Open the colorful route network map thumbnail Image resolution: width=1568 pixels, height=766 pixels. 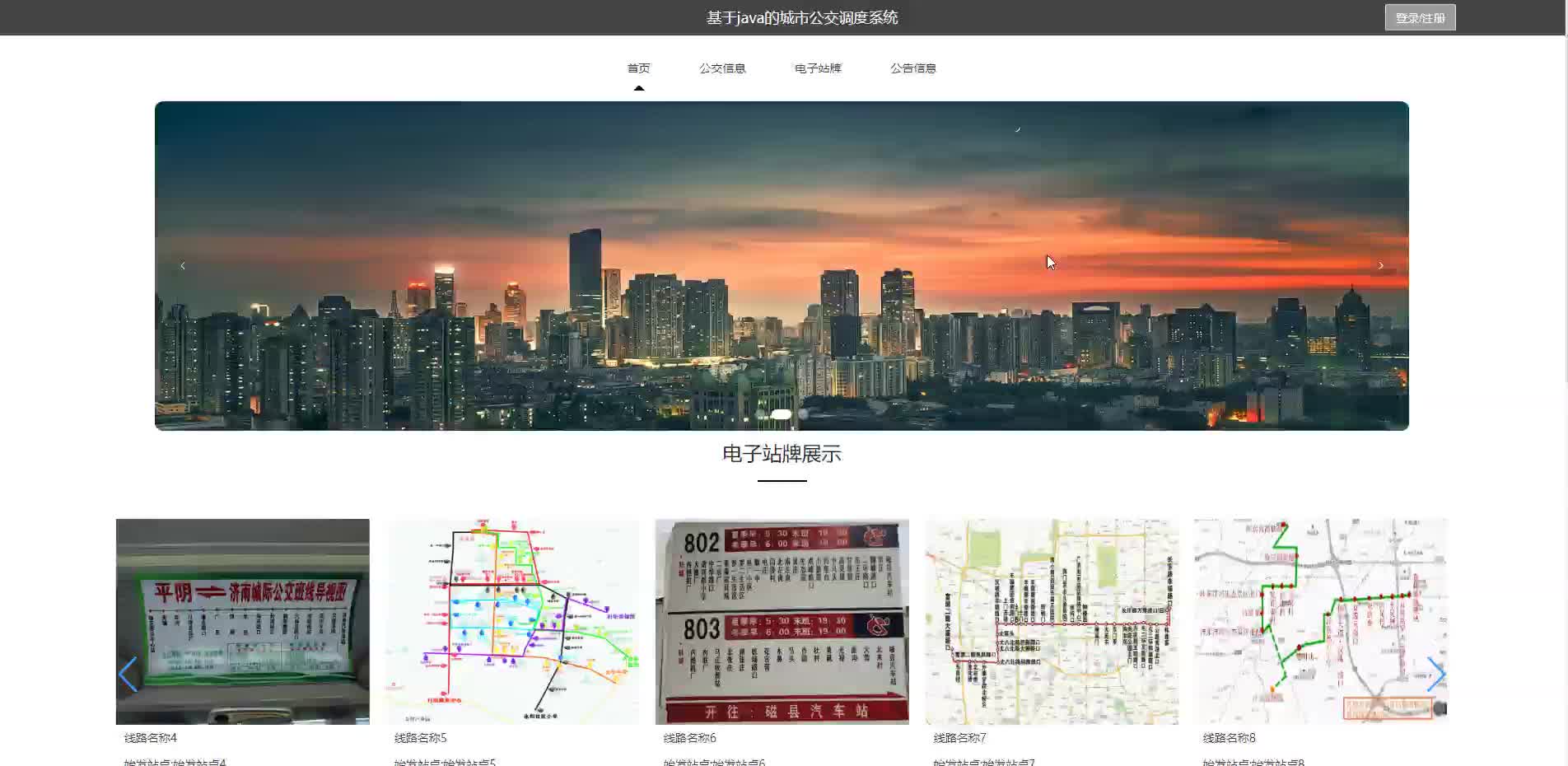512,621
